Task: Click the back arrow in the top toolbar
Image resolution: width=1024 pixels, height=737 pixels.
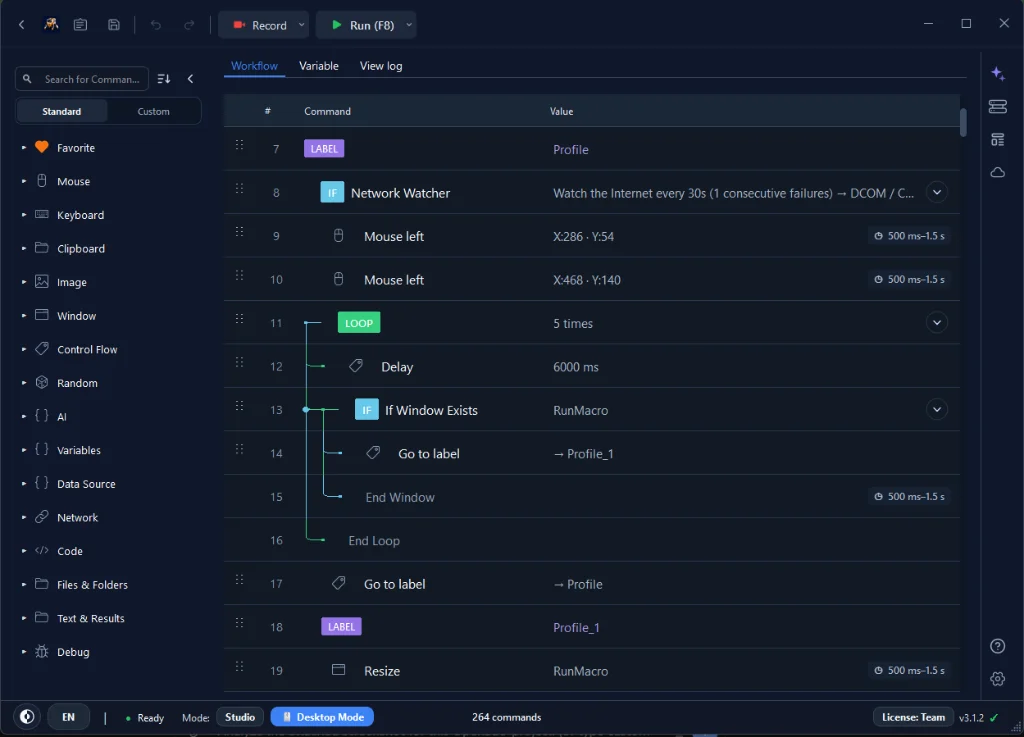Action: (x=22, y=25)
